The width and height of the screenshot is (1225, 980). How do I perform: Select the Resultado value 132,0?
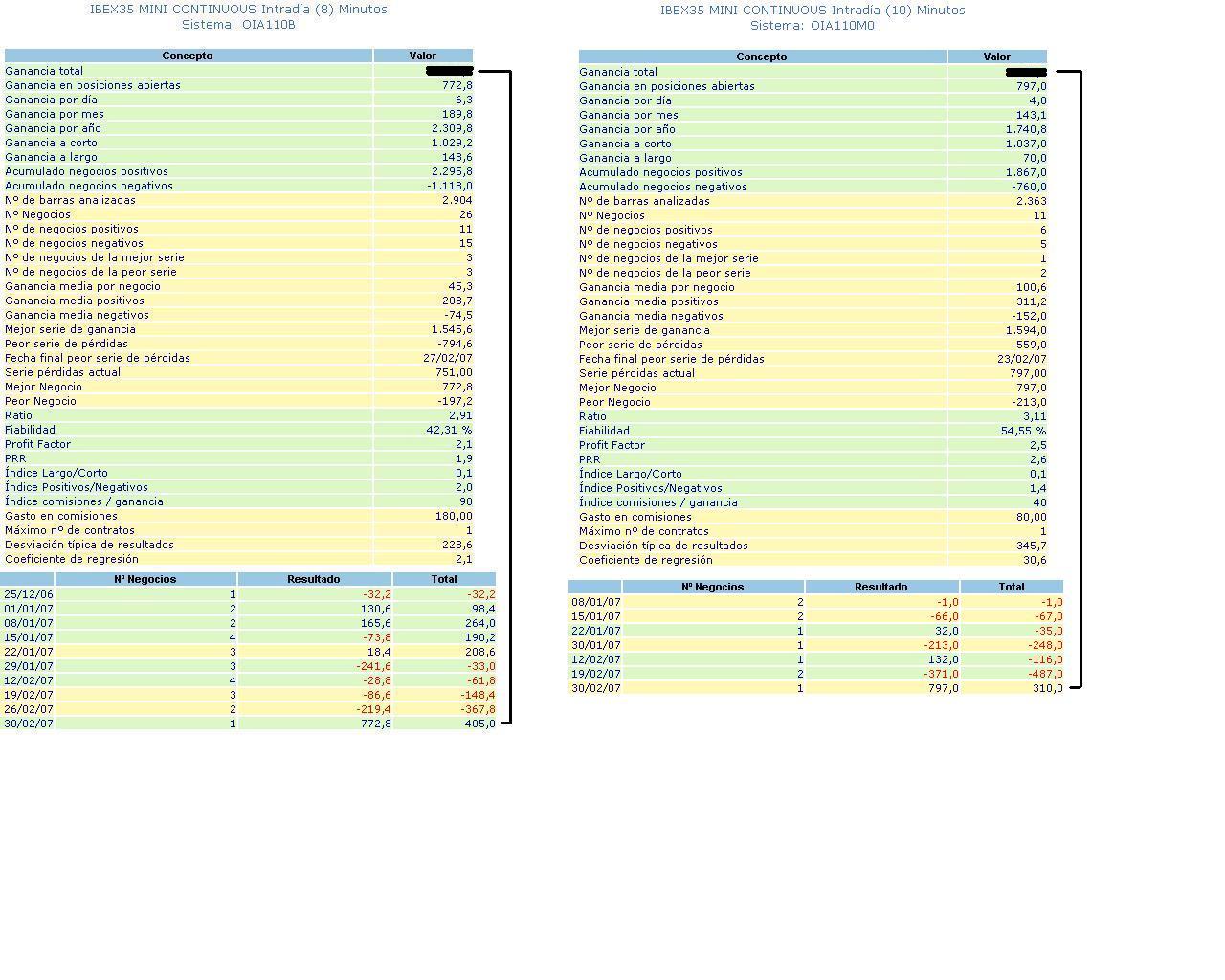(x=944, y=659)
